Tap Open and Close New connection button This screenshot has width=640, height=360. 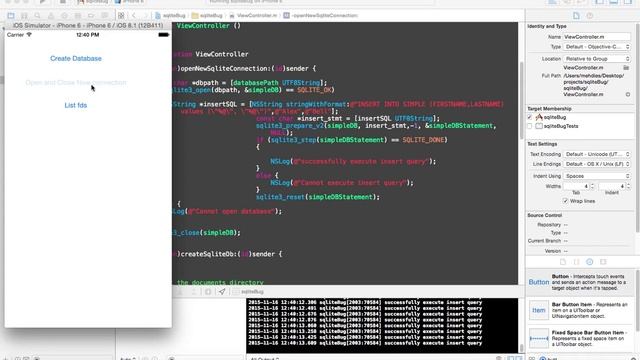click(76, 82)
